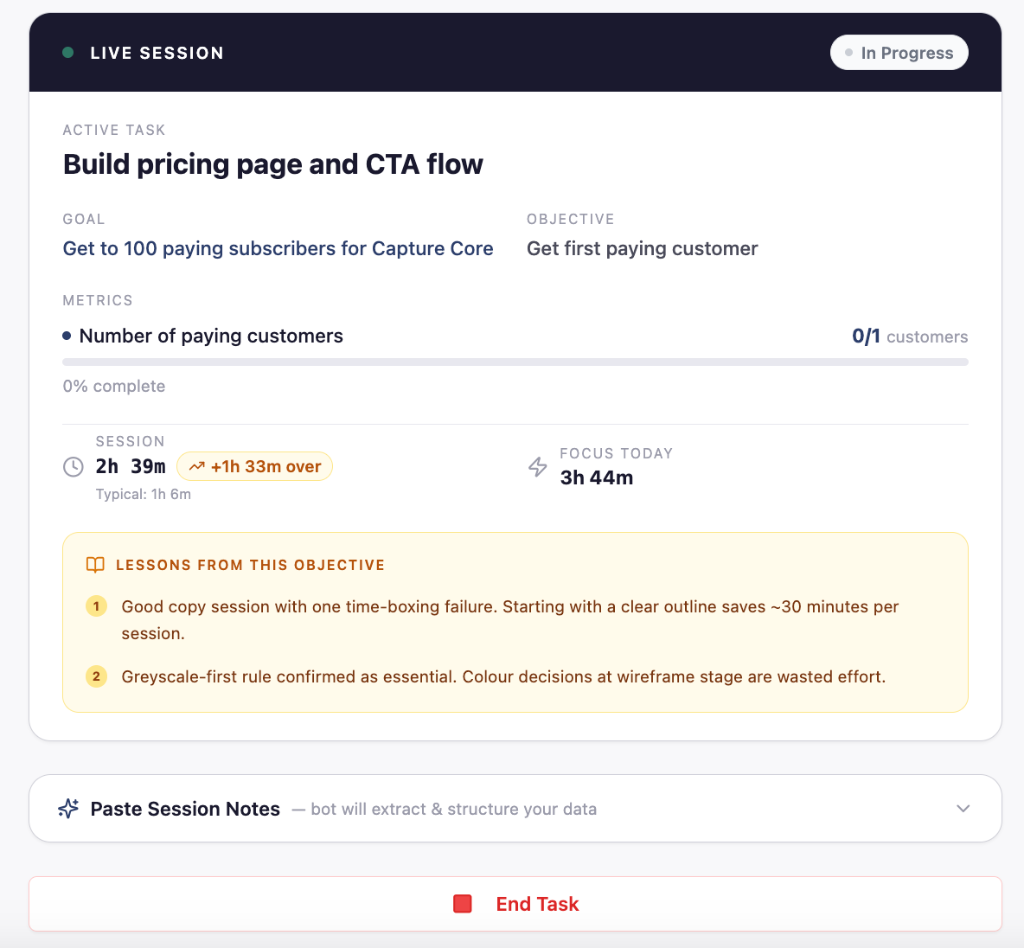Click the trend arrow in the over-time badge
The width and height of the screenshot is (1024, 948).
coord(197,467)
